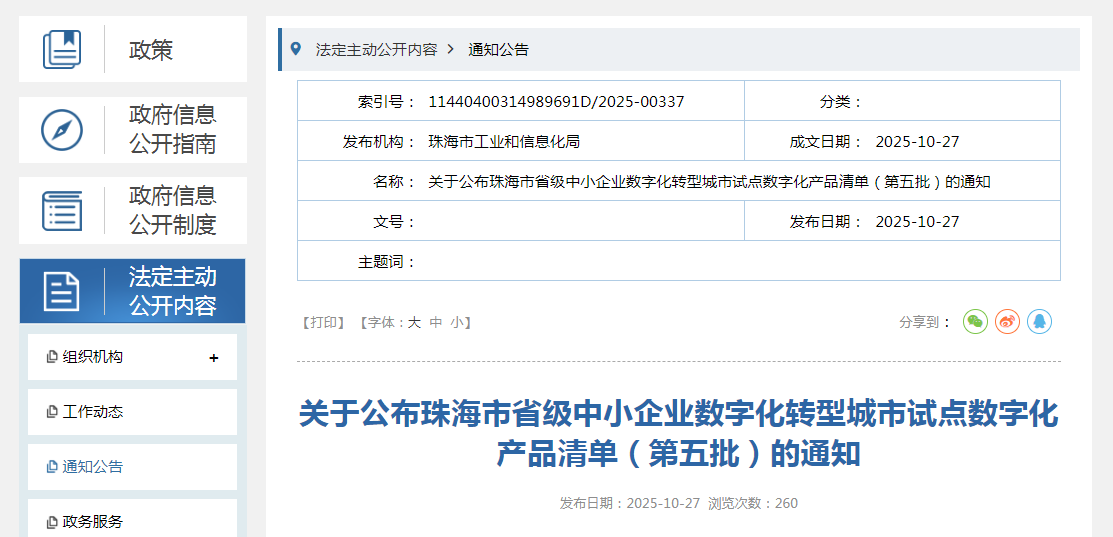The width and height of the screenshot is (1113, 537).
Task: Open 通知公告 in the sidebar
Action: pyautogui.click(x=93, y=467)
